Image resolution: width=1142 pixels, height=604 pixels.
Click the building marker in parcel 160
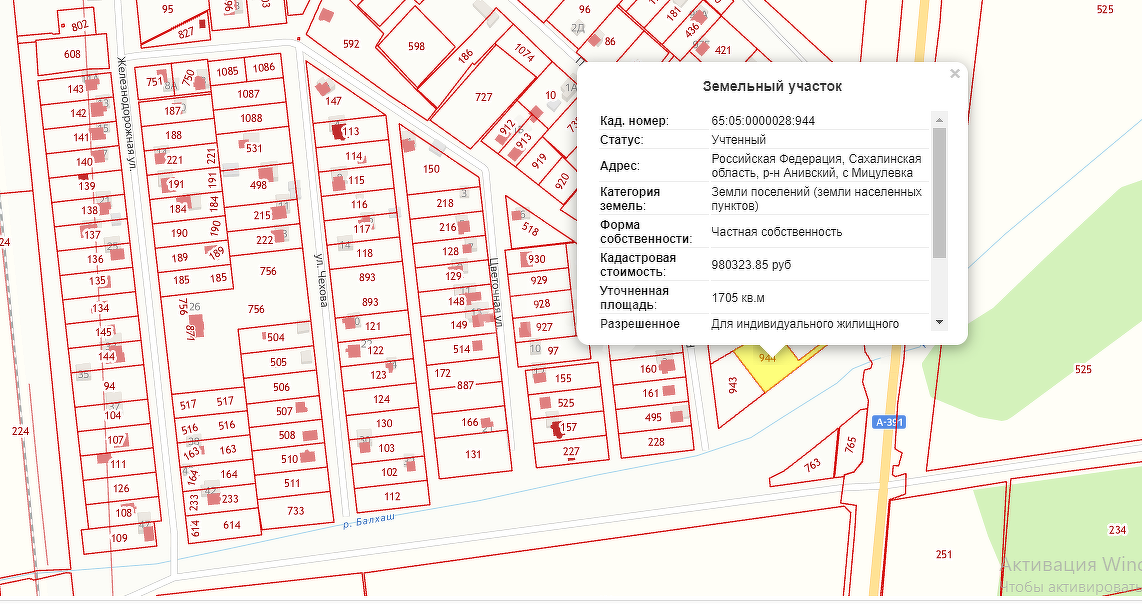[666, 368]
